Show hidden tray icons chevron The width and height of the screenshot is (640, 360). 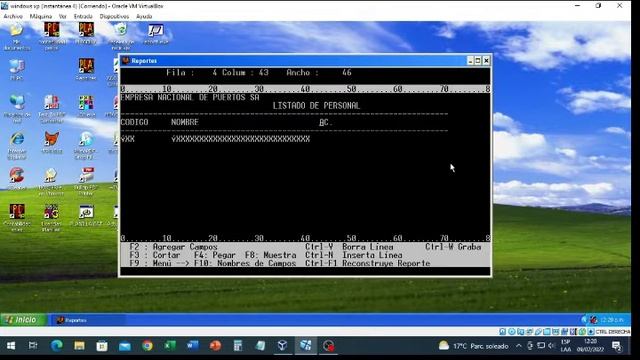point(519,346)
